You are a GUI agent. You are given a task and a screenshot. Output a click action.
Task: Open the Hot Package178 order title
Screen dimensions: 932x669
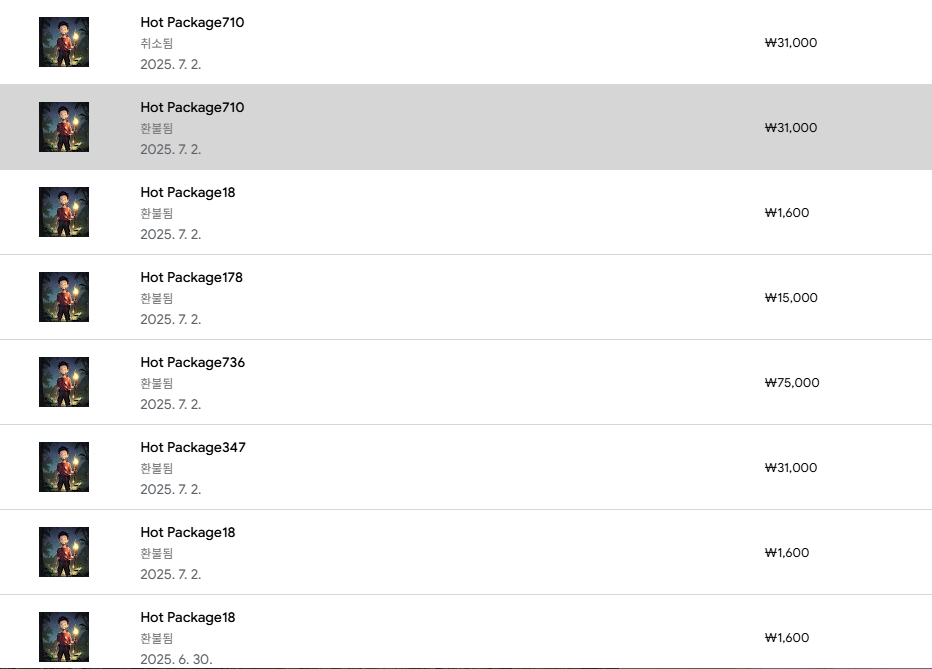pos(191,277)
